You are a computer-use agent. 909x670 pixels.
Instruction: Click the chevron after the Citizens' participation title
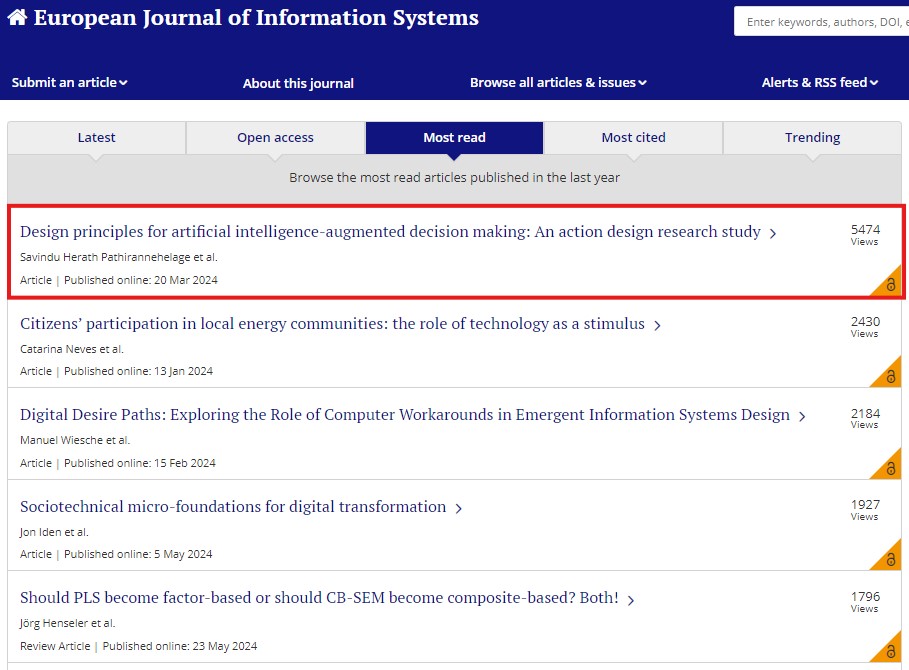pyautogui.click(x=657, y=325)
